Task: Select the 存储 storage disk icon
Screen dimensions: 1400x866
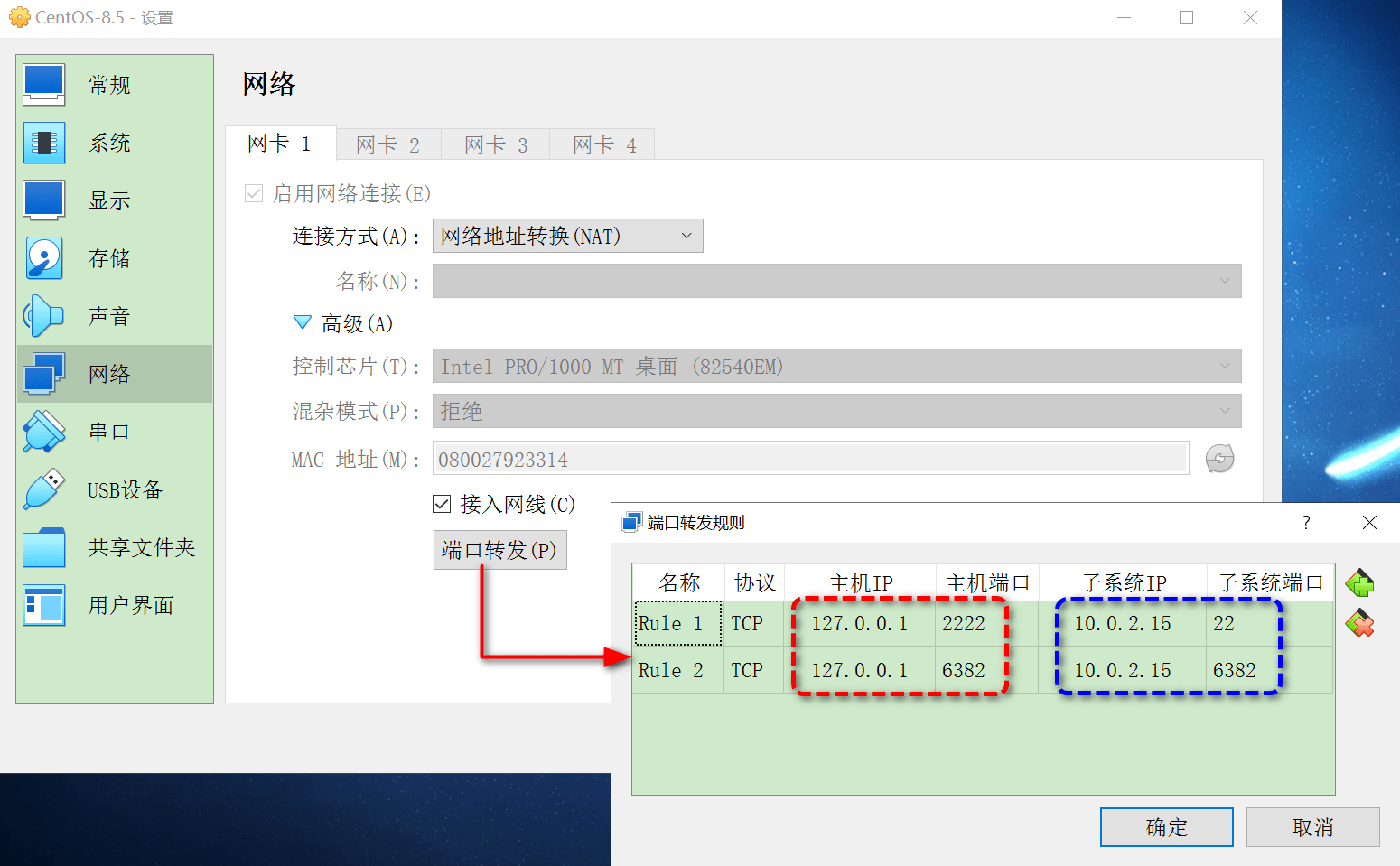Action: [x=44, y=258]
